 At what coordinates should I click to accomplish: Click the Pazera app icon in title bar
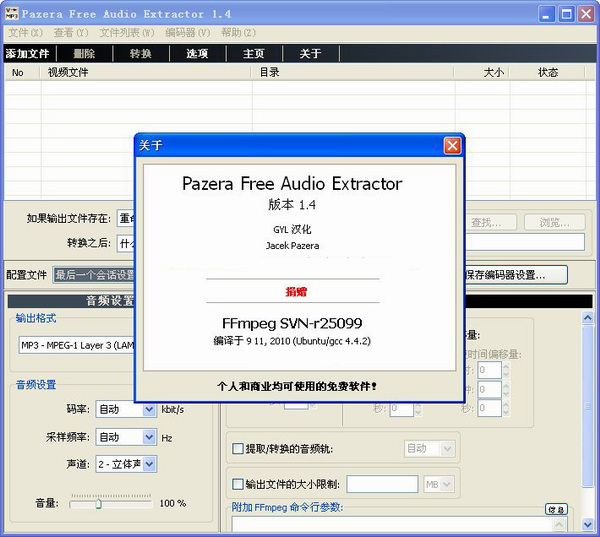[x=11, y=13]
